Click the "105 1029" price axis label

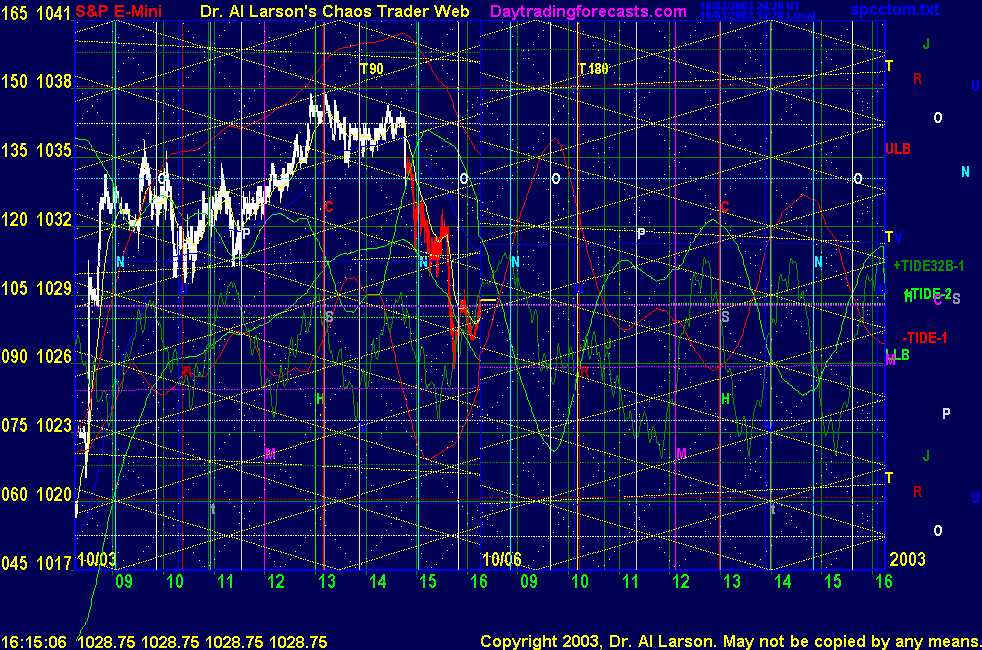coord(36,288)
